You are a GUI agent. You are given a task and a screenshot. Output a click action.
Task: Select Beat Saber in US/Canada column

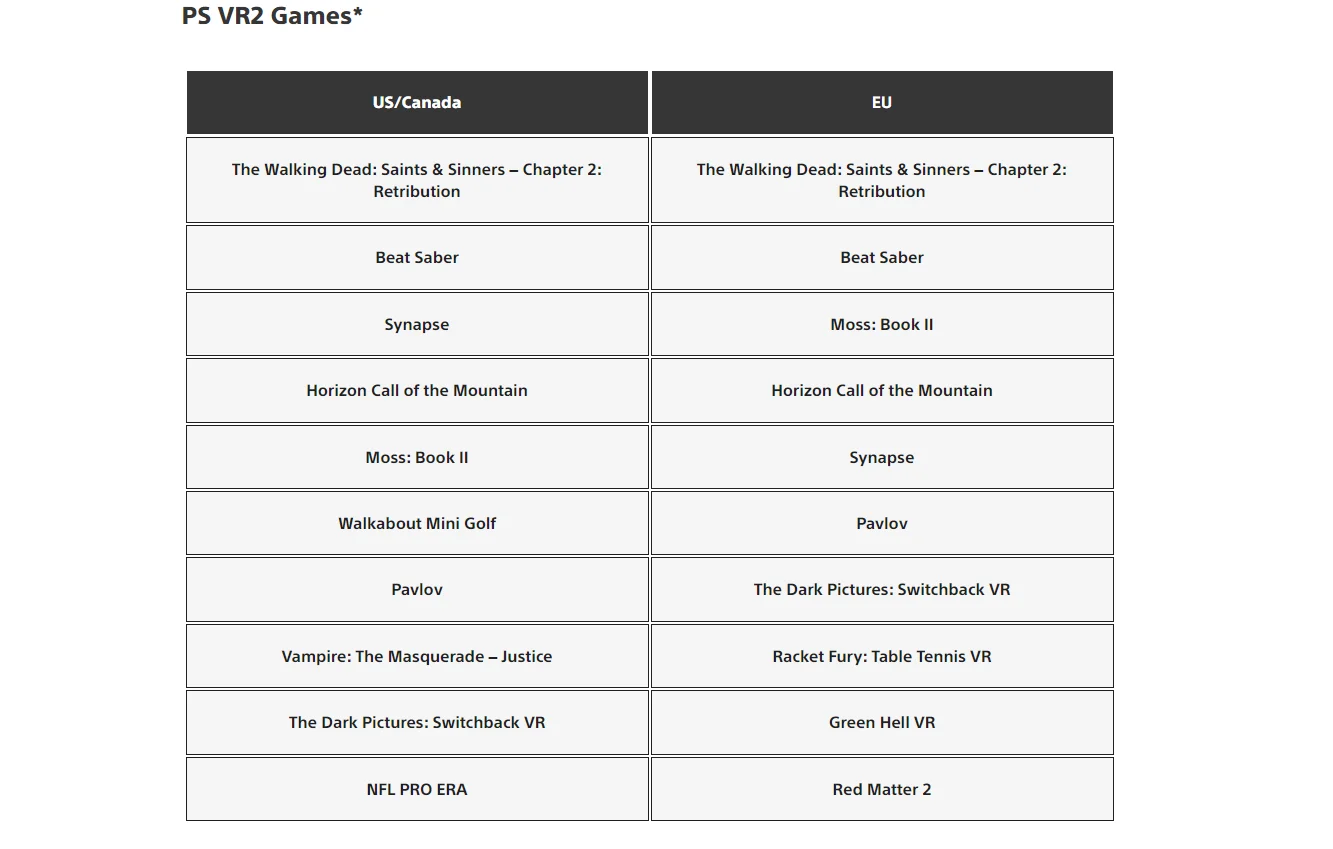click(x=417, y=257)
